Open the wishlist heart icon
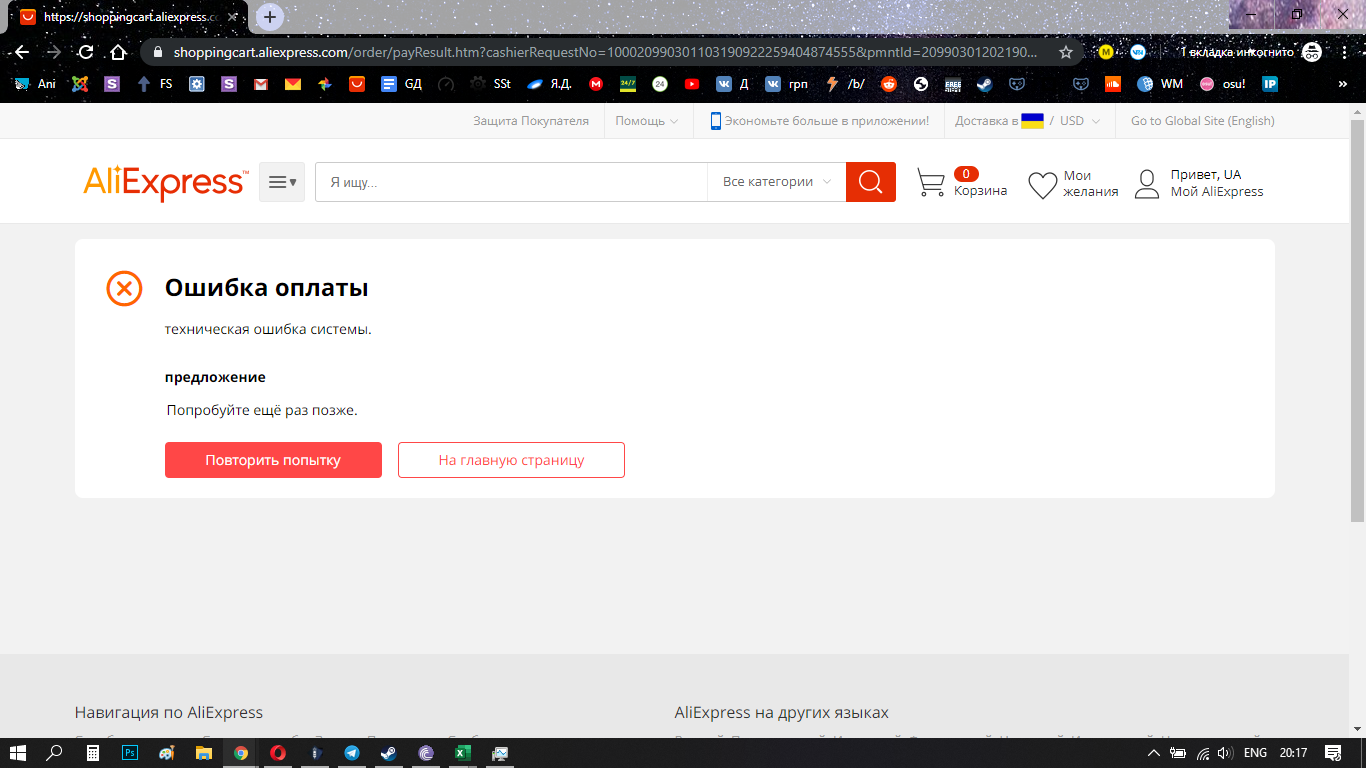 click(1043, 185)
